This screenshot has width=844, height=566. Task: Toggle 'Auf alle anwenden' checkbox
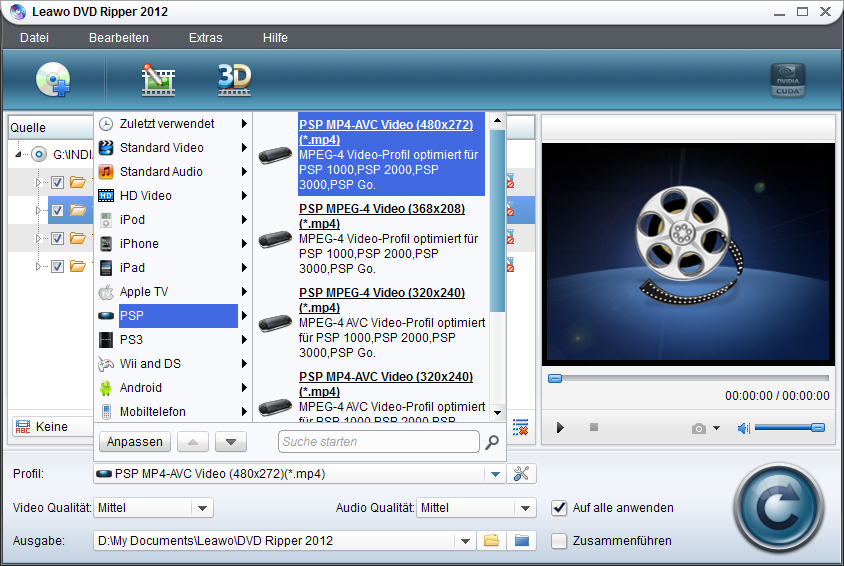pyautogui.click(x=559, y=508)
